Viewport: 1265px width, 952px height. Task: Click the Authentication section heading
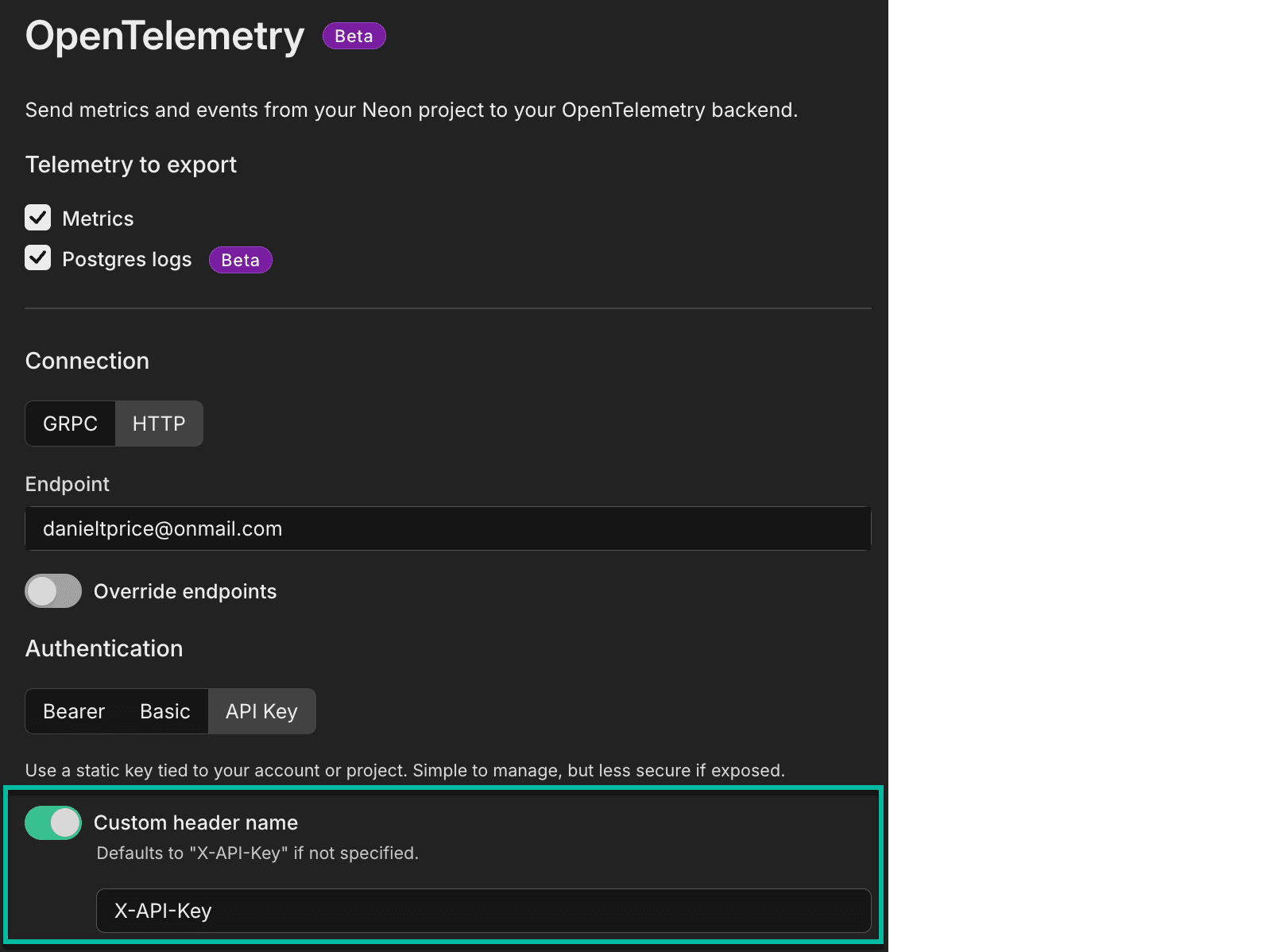tap(103, 648)
